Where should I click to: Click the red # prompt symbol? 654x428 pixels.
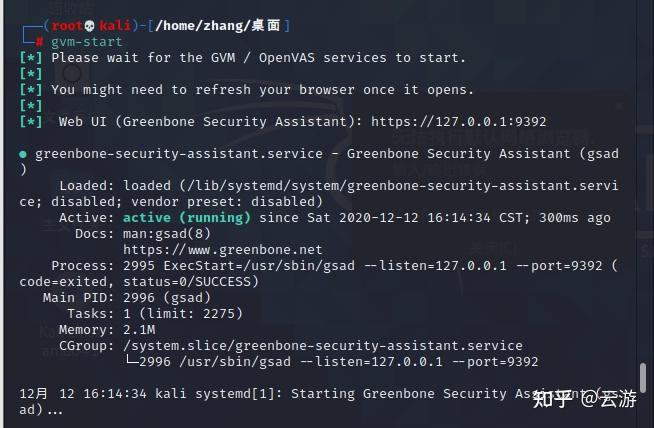(x=39, y=42)
